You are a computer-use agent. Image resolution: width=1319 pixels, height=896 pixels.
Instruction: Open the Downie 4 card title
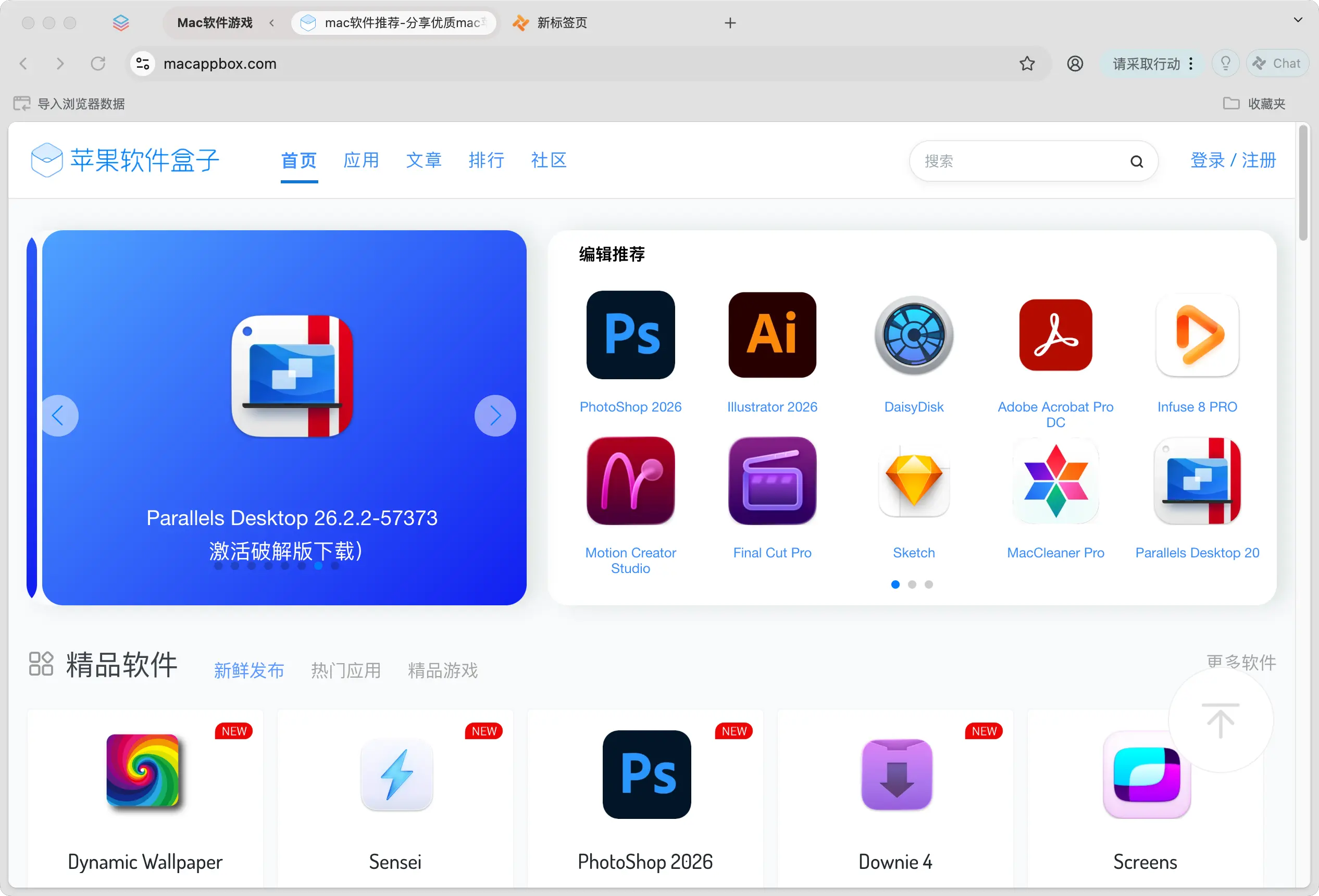click(x=894, y=862)
